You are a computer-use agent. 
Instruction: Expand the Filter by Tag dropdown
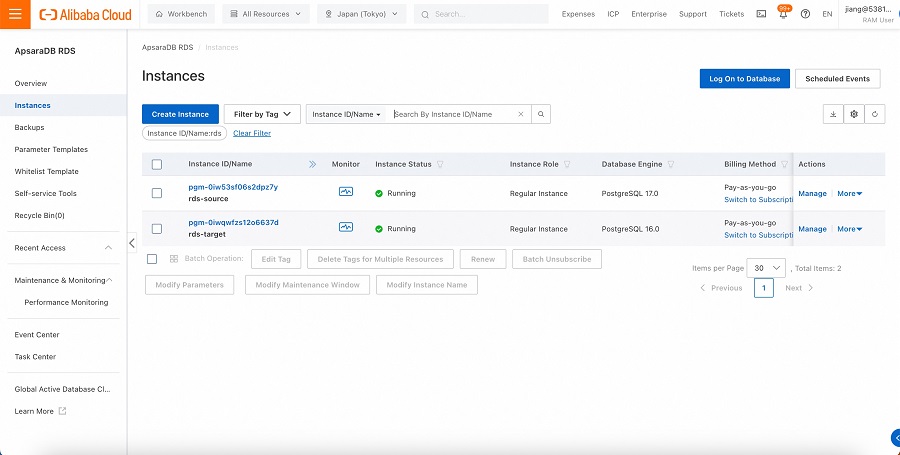(261, 114)
